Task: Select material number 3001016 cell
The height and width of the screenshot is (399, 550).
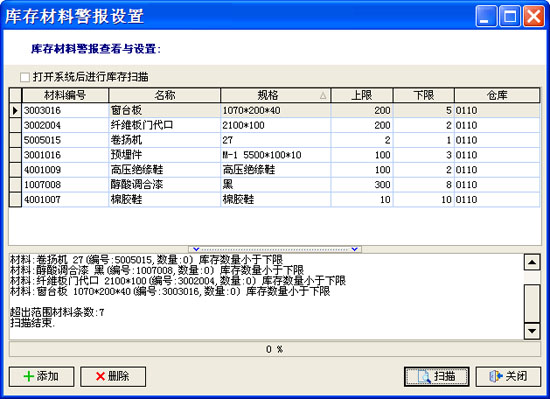Action: pos(65,155)
